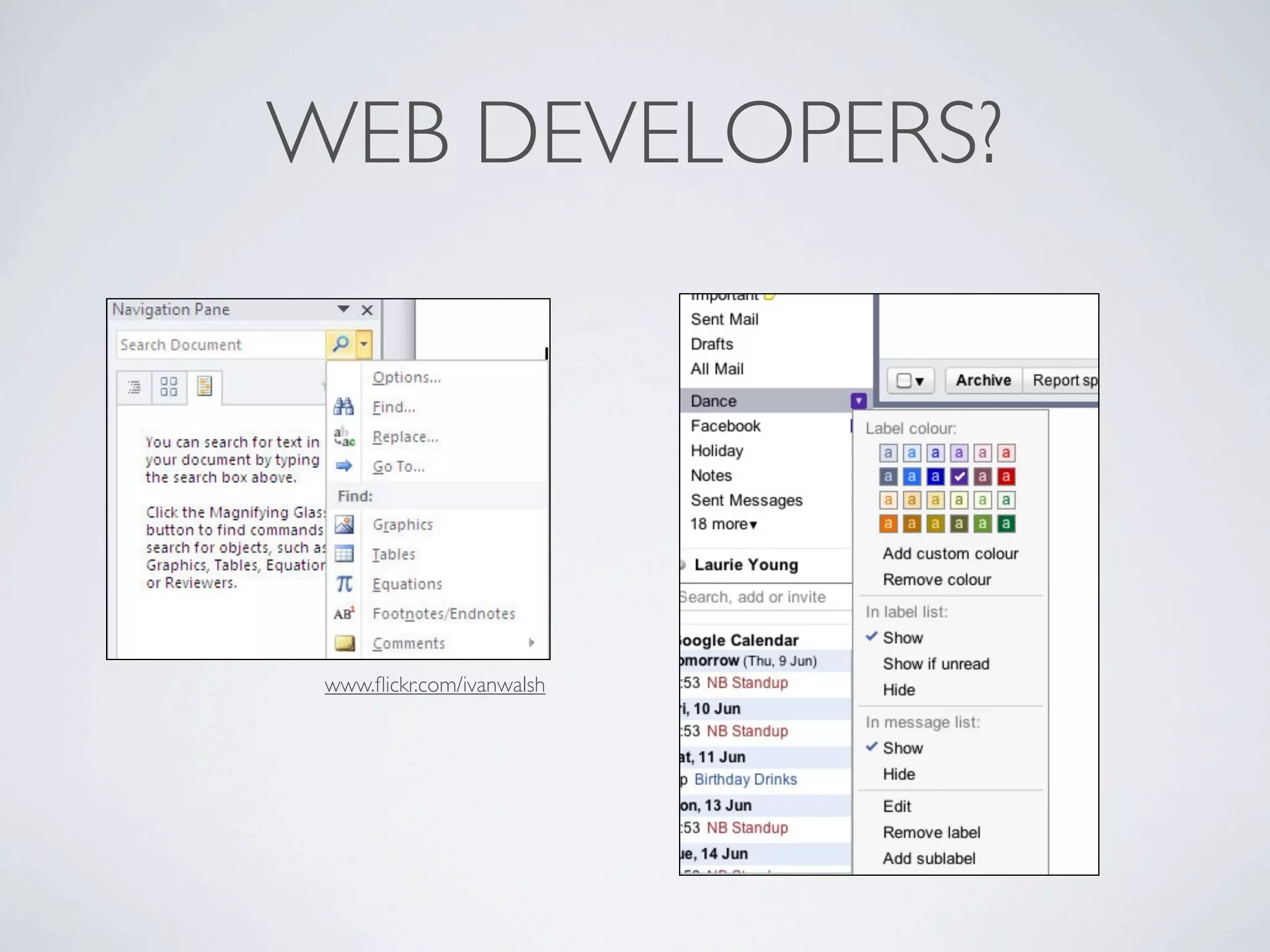The image size is (1270, 952).
Task: Open the search options dropdown arrow
Action: (364, 343)
